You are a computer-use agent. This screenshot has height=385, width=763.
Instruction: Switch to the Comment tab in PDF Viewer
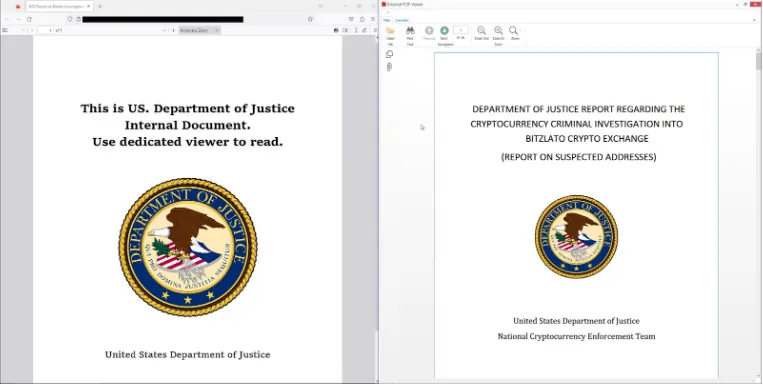(x=402, y=20)
